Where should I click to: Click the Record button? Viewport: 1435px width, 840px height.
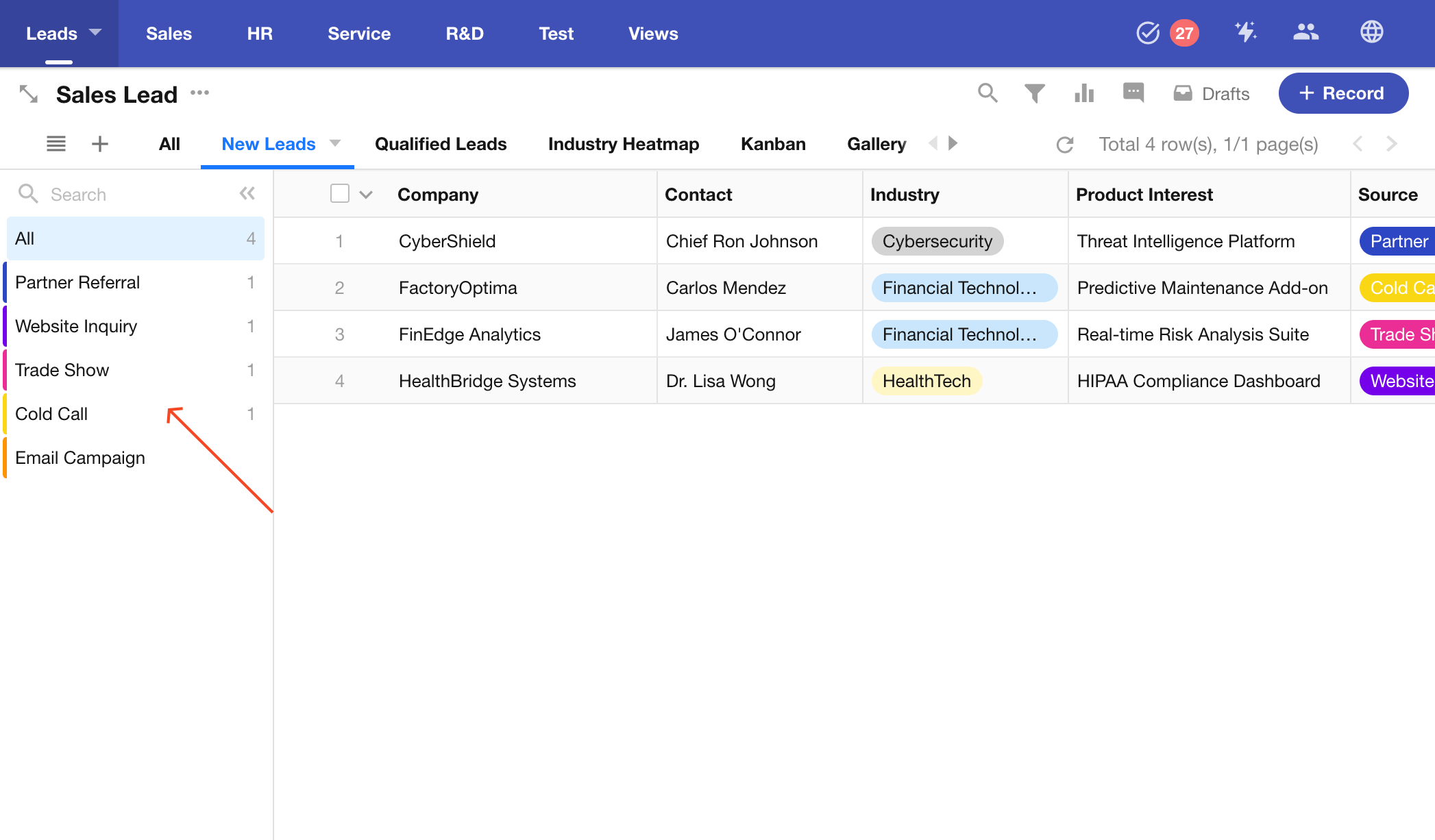tap(1343, 93)
